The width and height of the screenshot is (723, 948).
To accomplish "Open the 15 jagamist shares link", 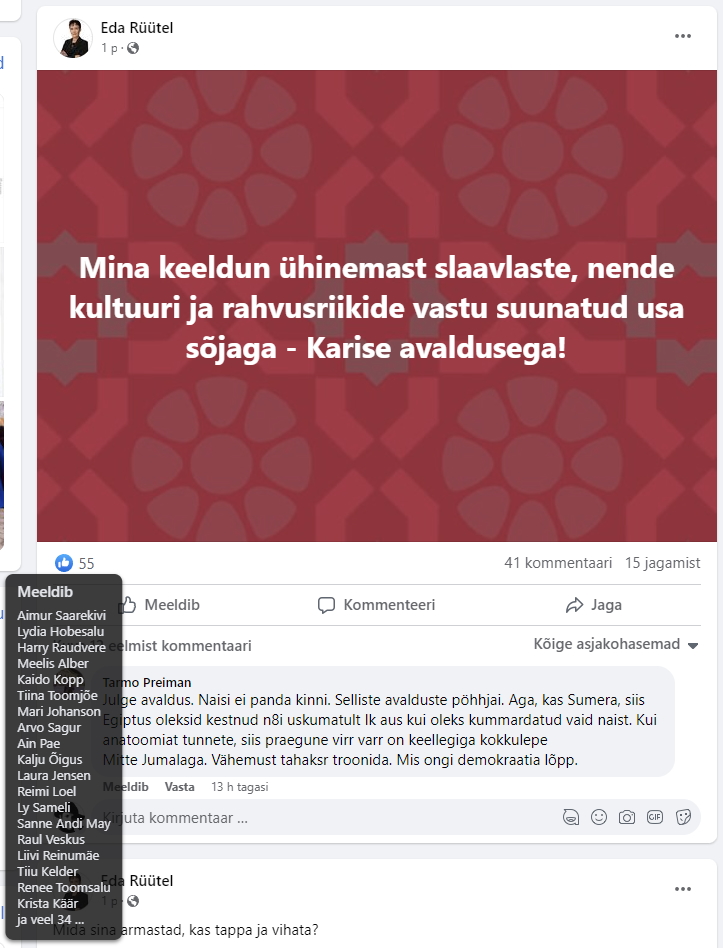I will click(x=663, y=563).
